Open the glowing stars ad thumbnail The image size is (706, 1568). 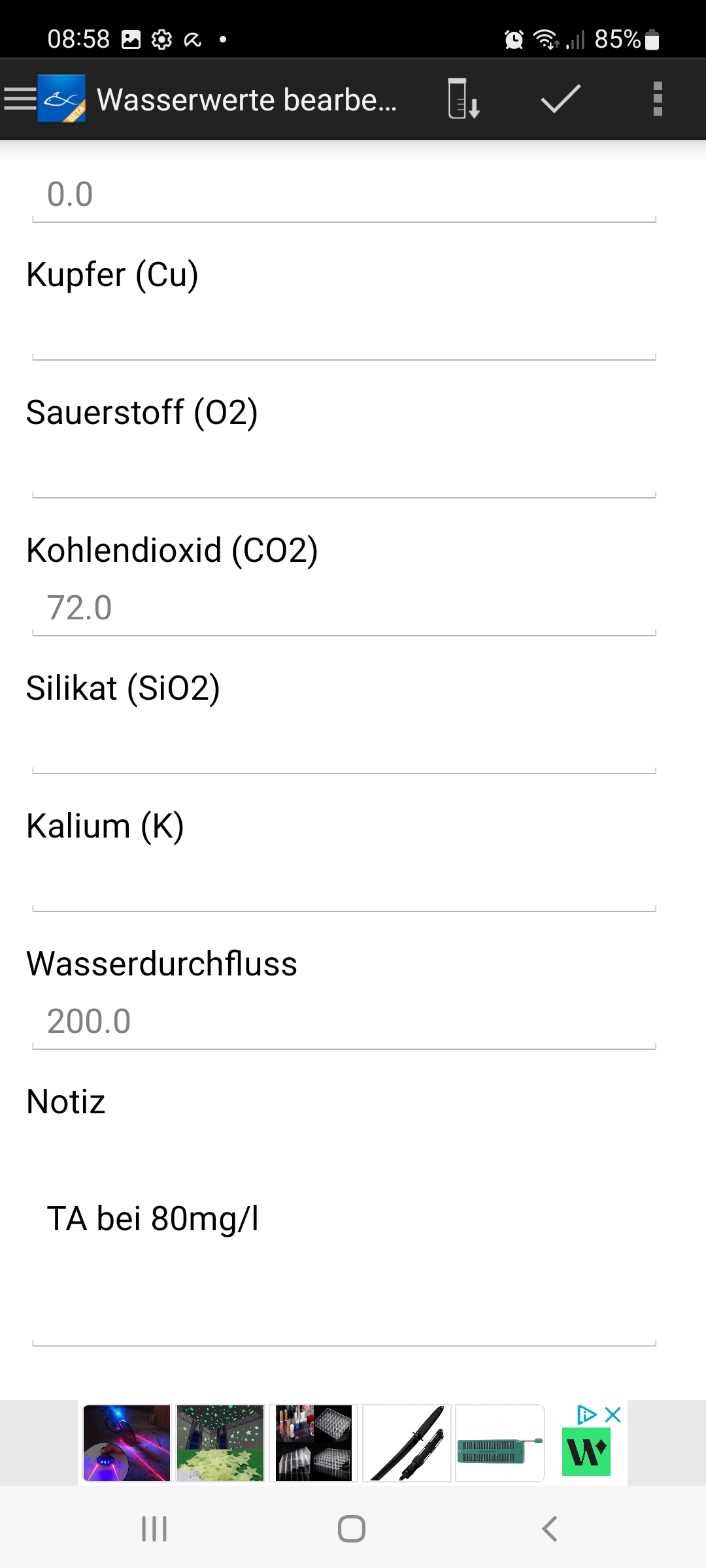[x=220, y=1443]
